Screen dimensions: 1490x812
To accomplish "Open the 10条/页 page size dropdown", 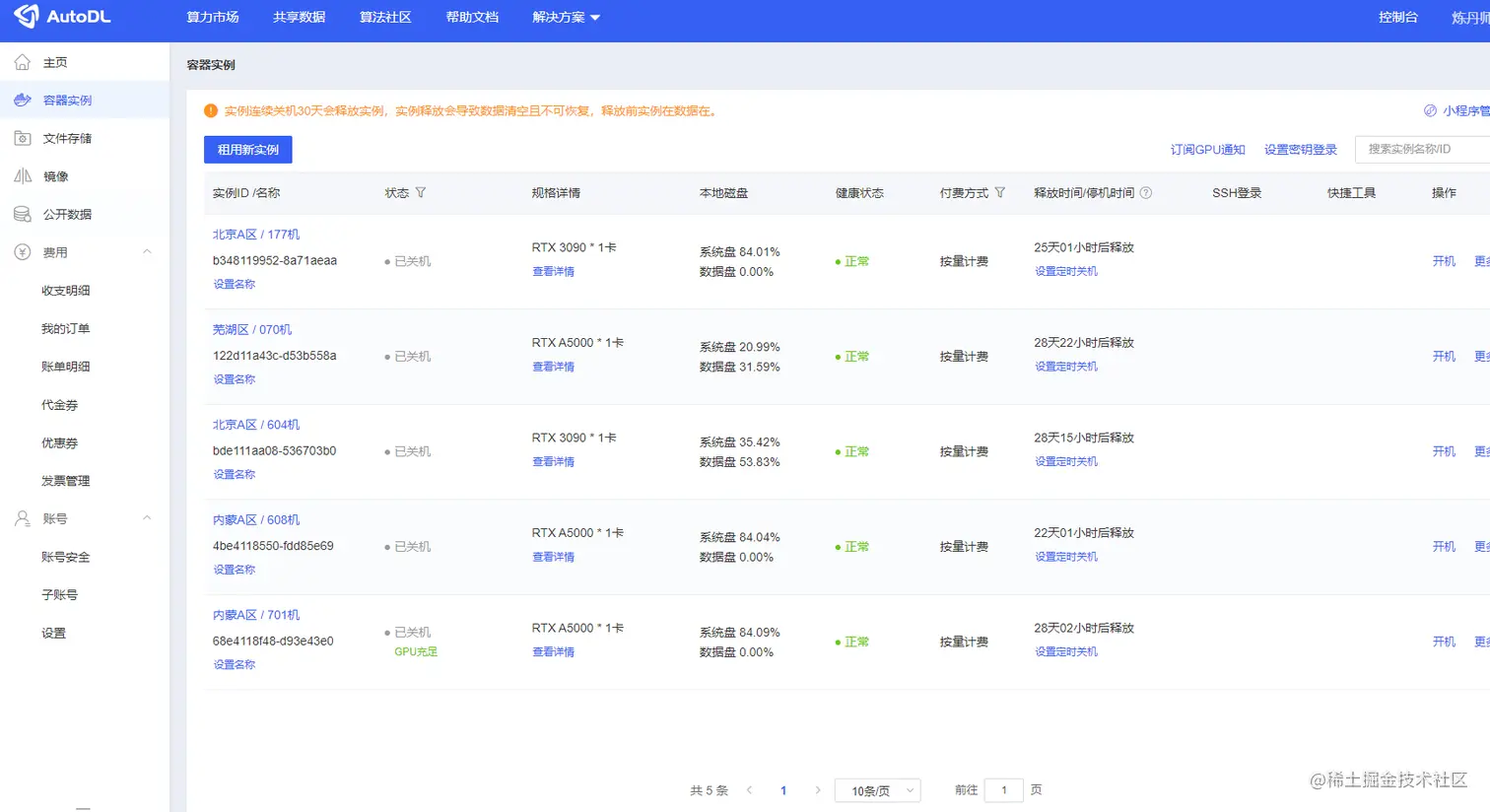I will (878, 790).
